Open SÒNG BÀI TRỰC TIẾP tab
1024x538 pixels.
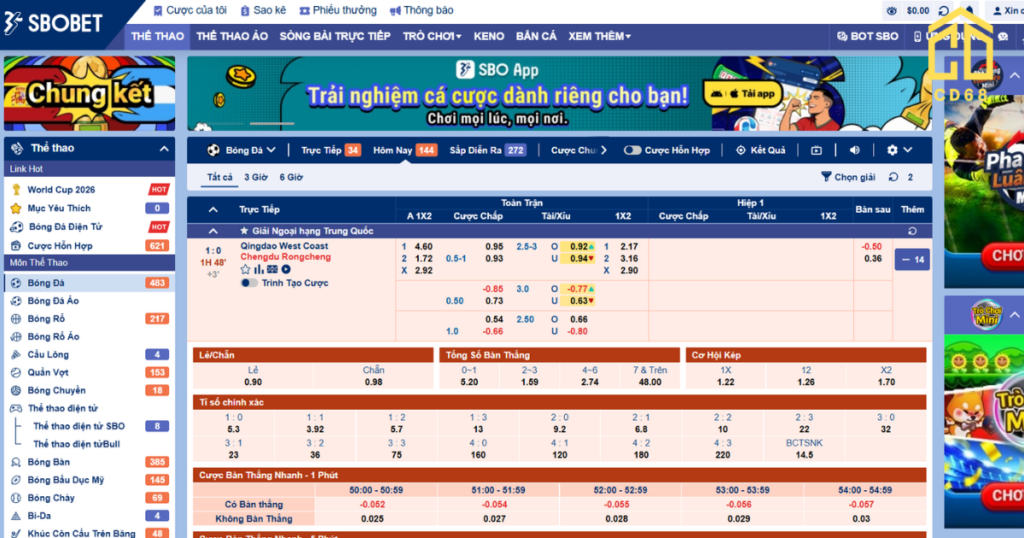click(335, 37)
